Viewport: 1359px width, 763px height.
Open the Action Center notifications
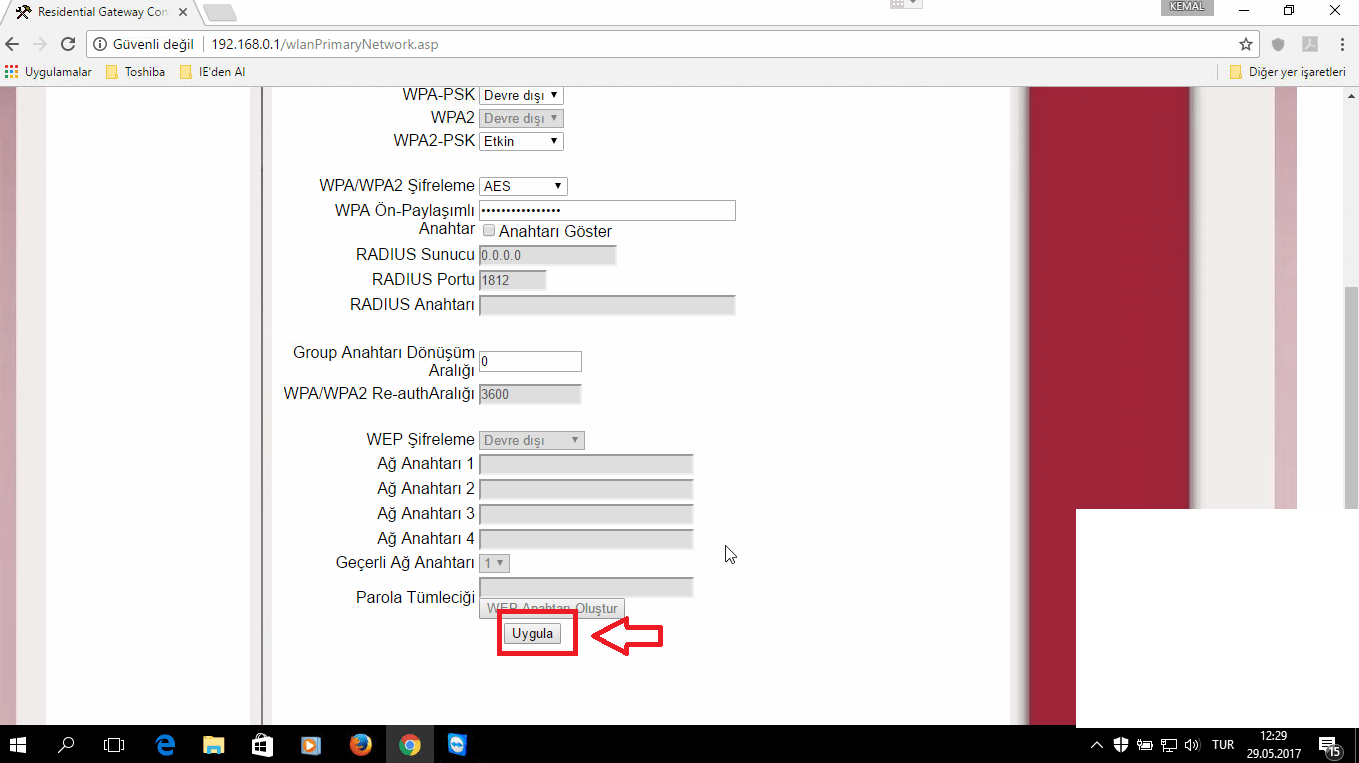tap(1329, 745)
